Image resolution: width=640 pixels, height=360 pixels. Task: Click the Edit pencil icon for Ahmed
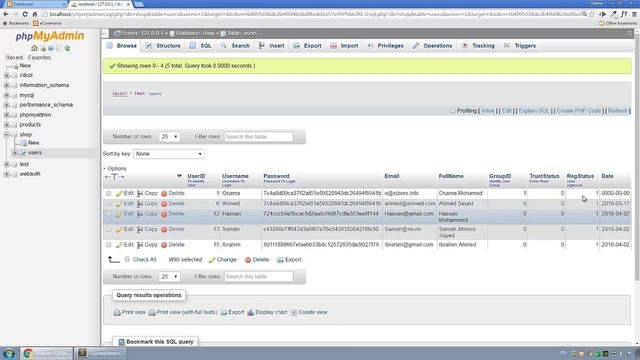point(119,204)
